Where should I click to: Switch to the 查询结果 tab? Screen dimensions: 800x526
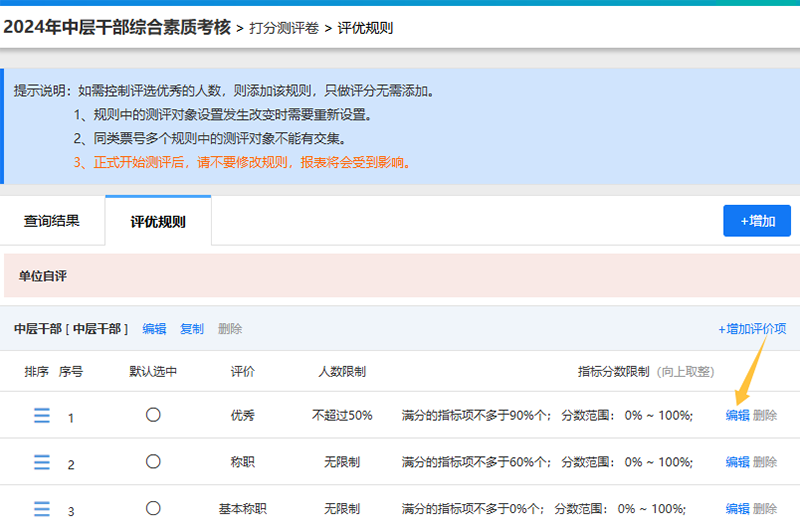(x=52, y=221)
